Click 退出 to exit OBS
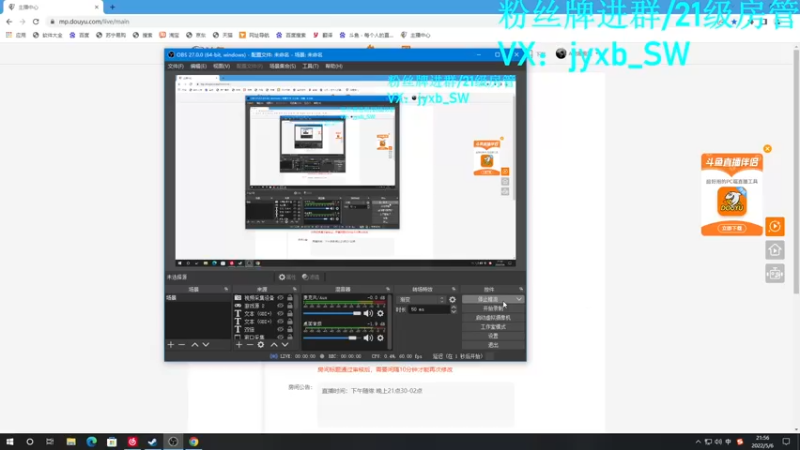The height and width of the screenshot is (450, 800). pyautogui.click(x=493, y=345)
